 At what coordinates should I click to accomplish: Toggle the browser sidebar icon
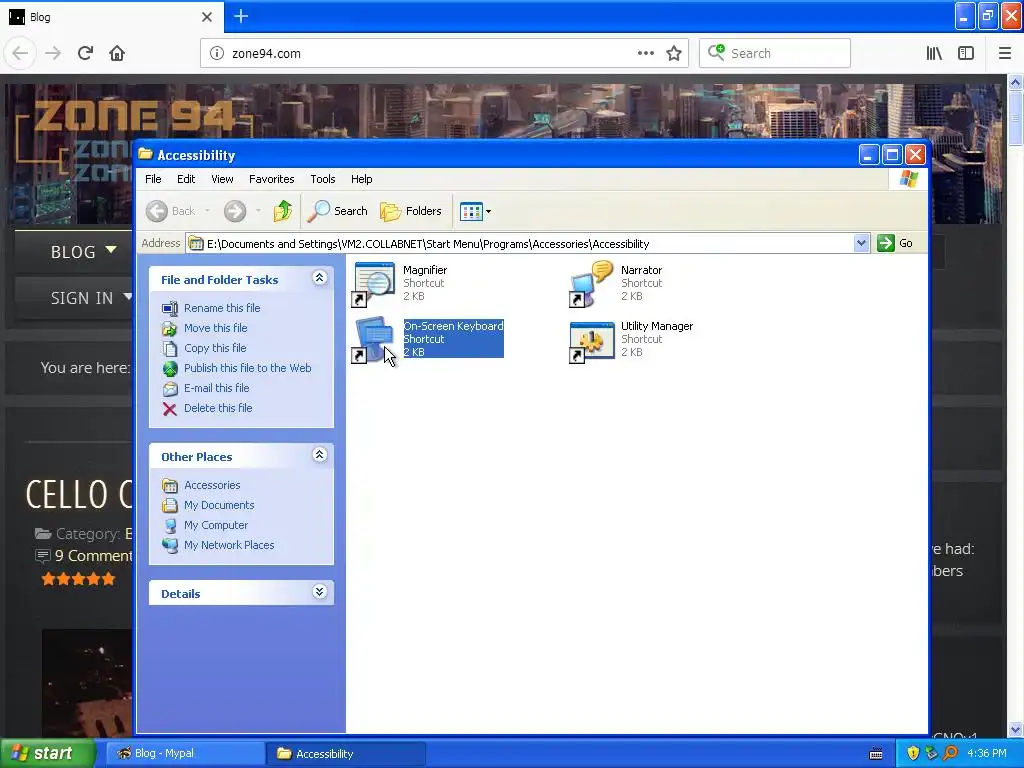click(966, 53)
